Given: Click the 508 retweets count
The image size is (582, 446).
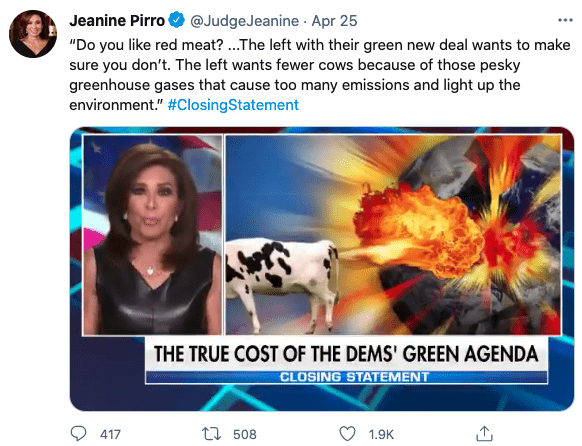Looking at the screenshot, I should [x=245, y=434].
